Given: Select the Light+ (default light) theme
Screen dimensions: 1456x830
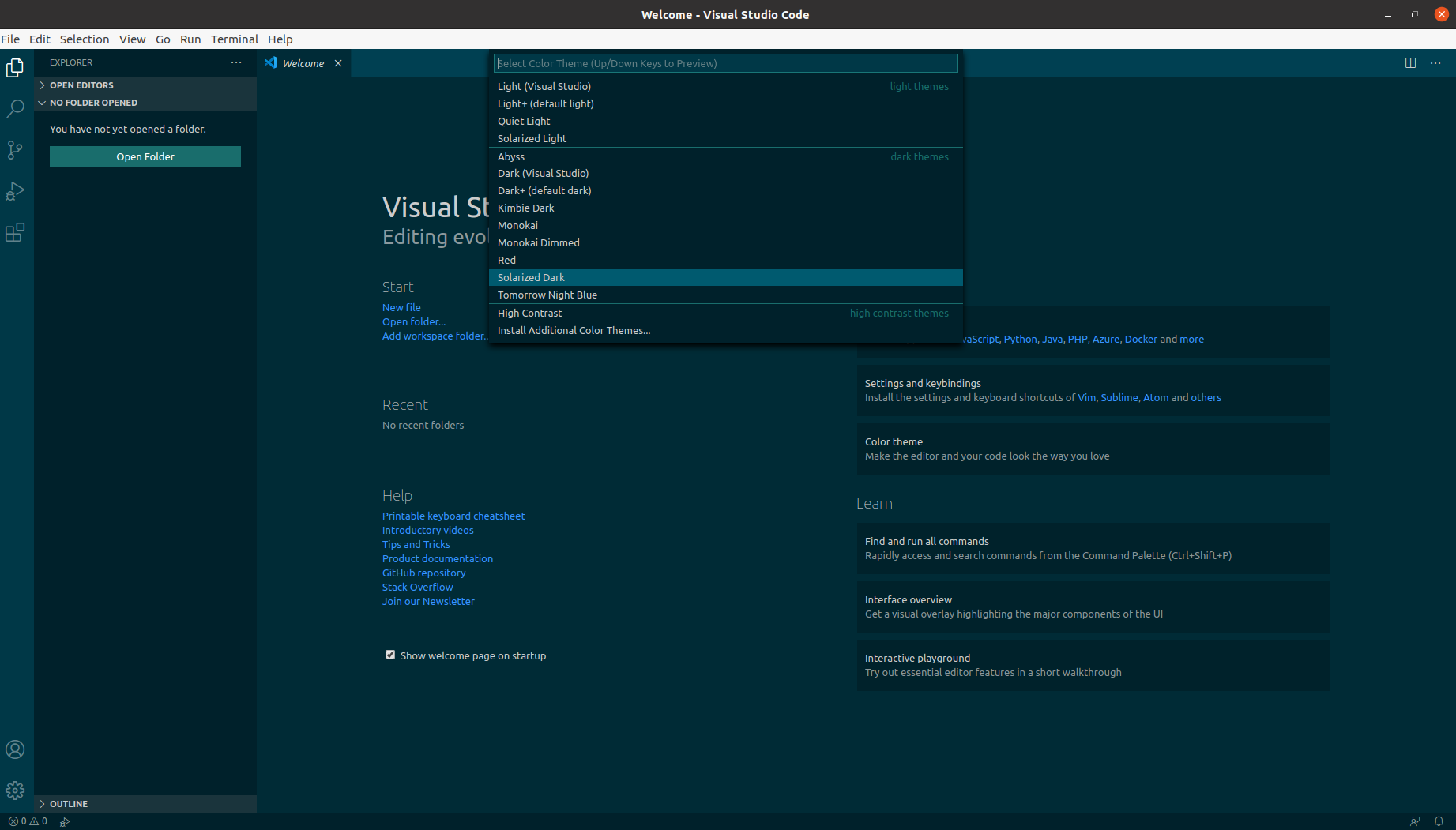Looking at the screenshot, I should tap(725, 103).
